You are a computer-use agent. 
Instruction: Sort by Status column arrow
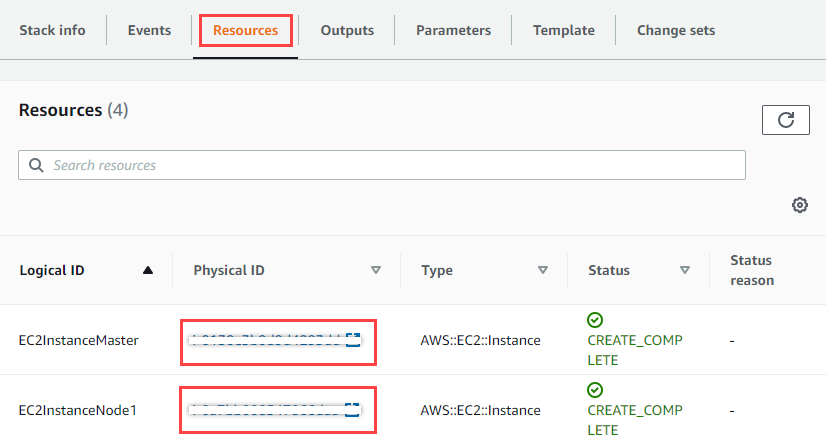tap(685, 270)
